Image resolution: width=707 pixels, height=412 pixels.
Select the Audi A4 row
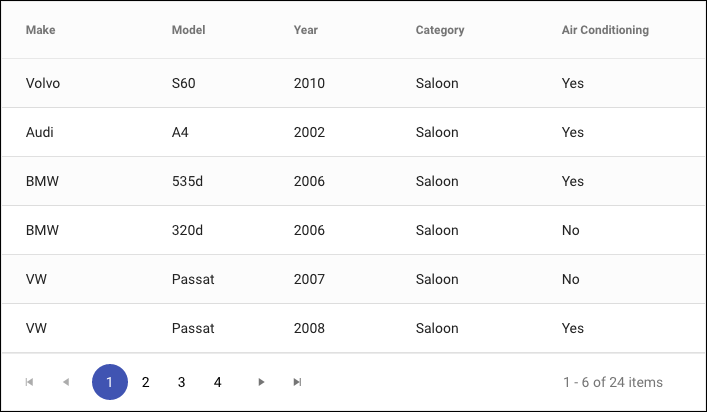click(x=354, y=132)
